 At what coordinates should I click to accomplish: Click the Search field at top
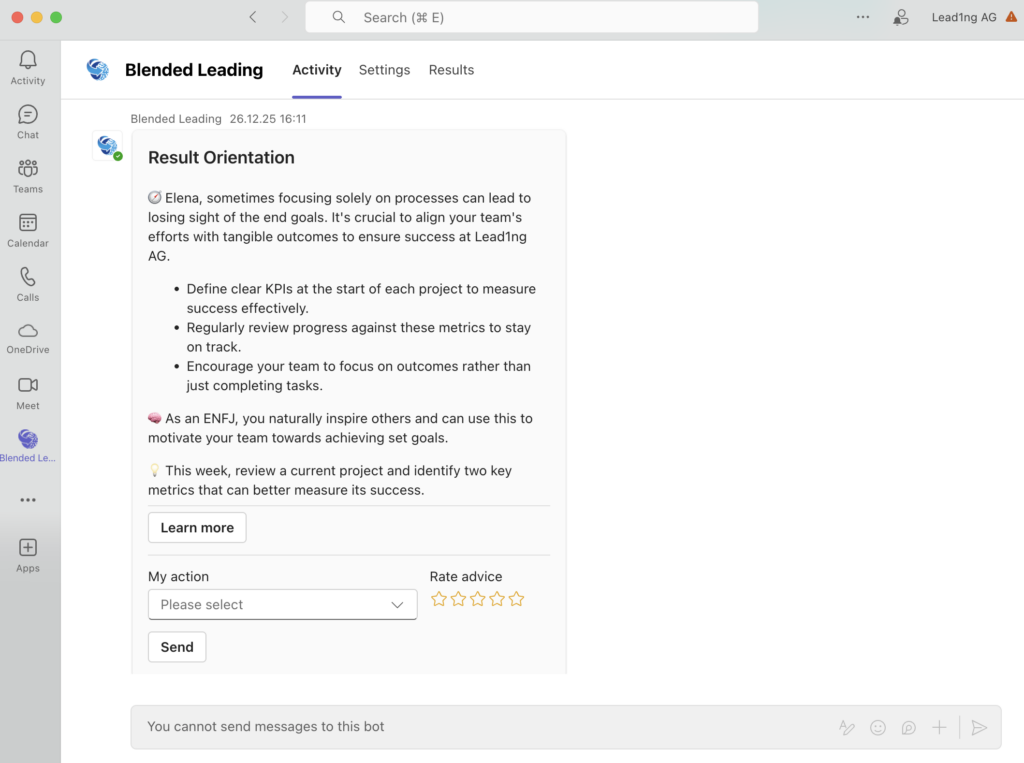click(531, 17)
